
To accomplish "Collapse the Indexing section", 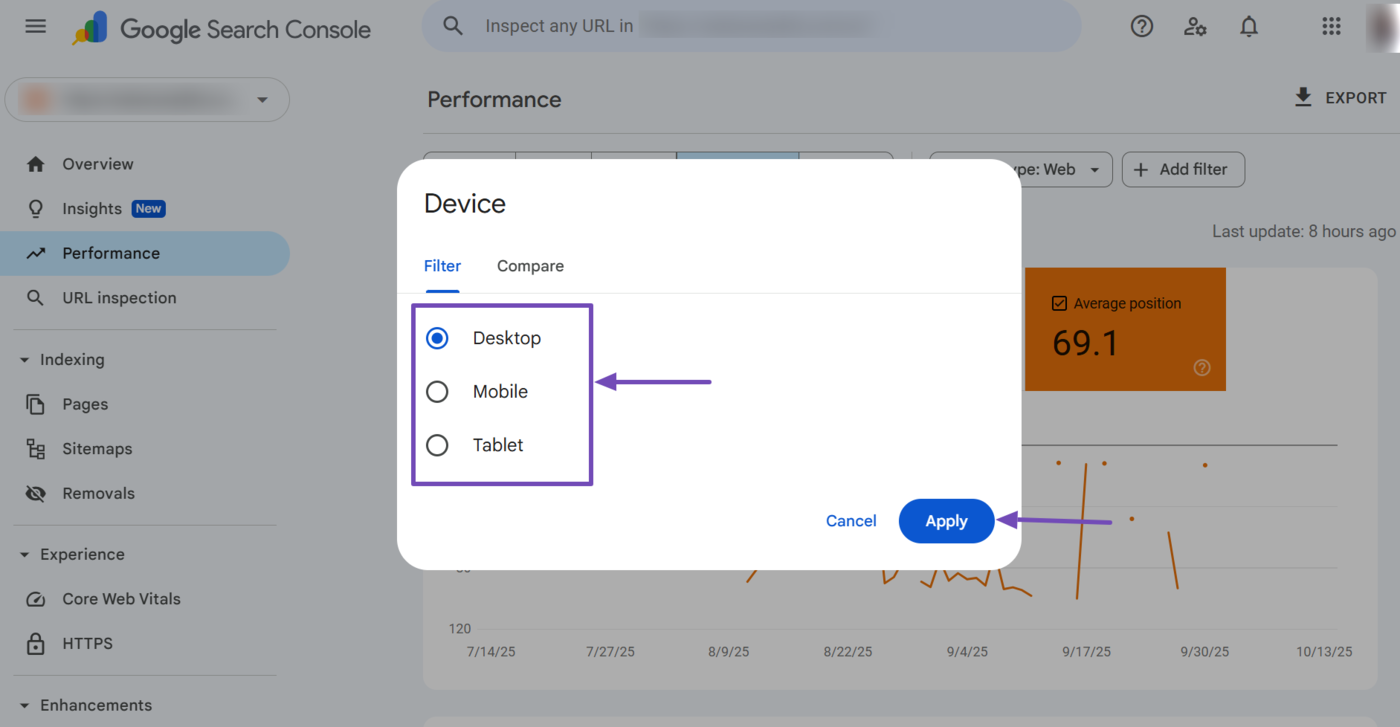I will click(x=25, y=360).
